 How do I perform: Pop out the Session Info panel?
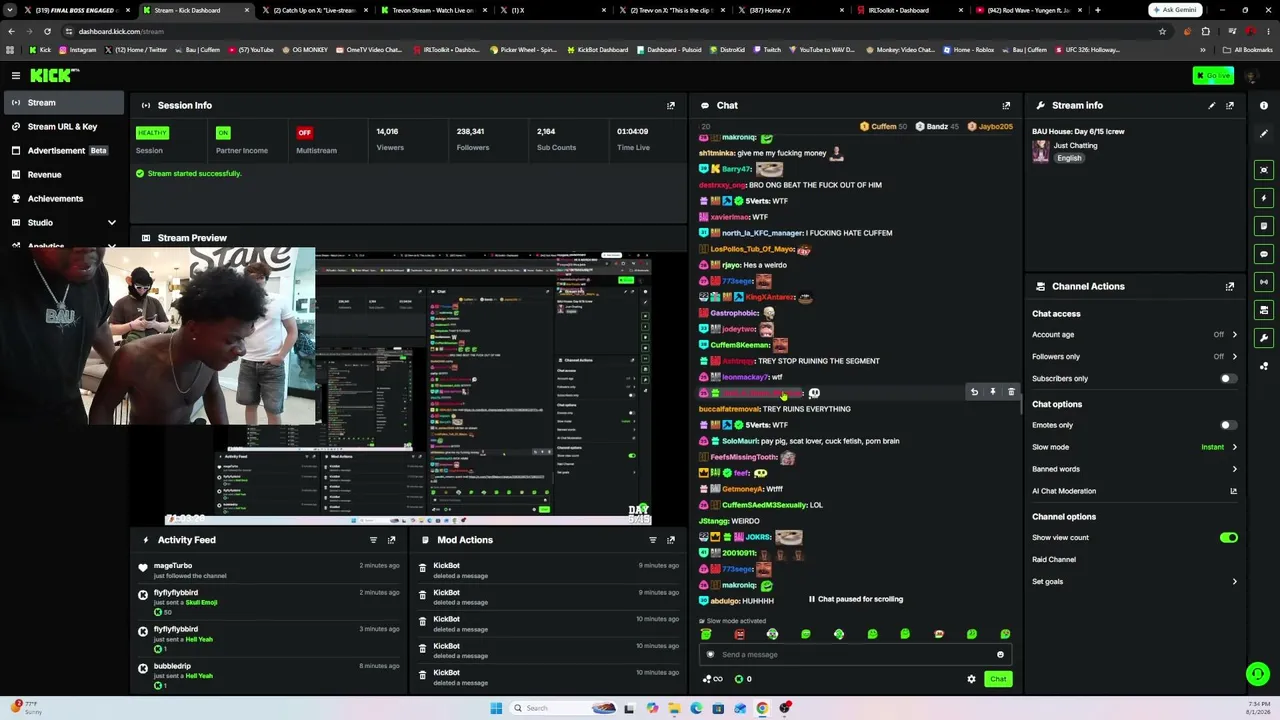pos(671,105)
